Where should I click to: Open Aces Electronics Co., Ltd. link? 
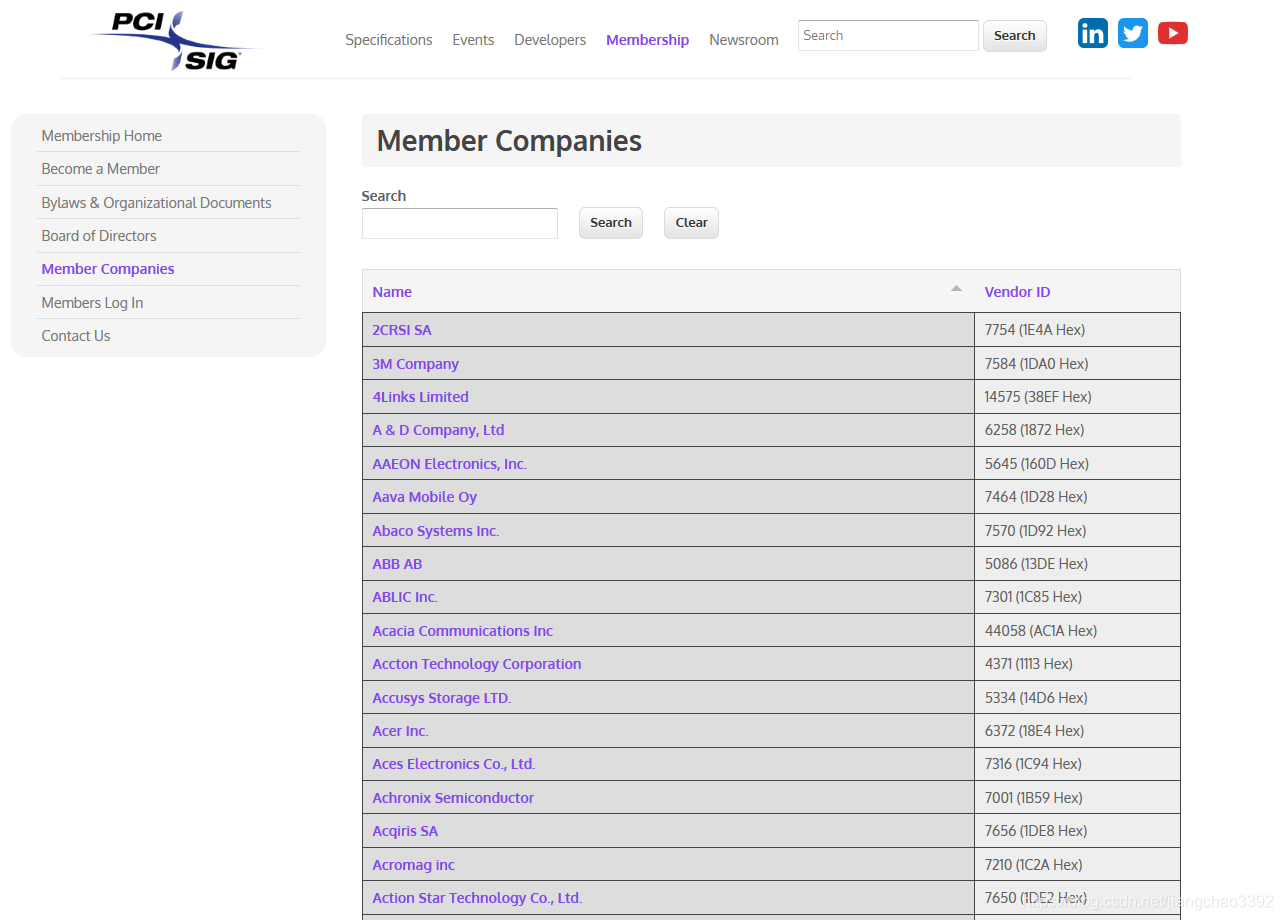tap(454, 764)
